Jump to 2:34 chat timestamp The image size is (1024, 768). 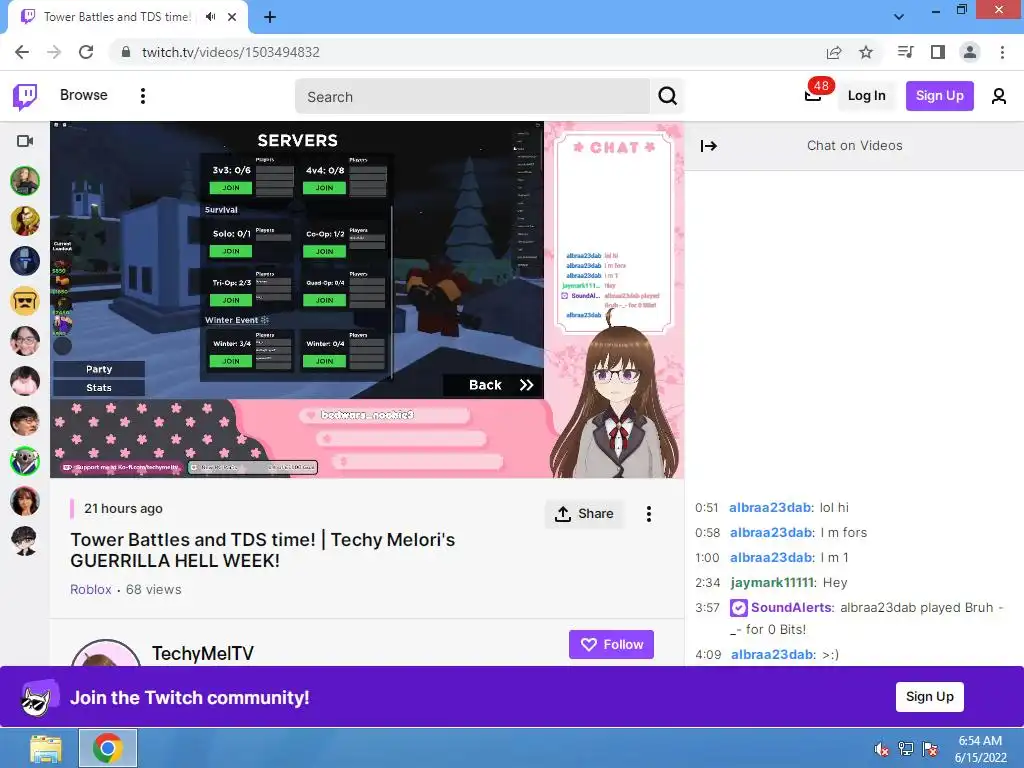(x=707, y=583)
